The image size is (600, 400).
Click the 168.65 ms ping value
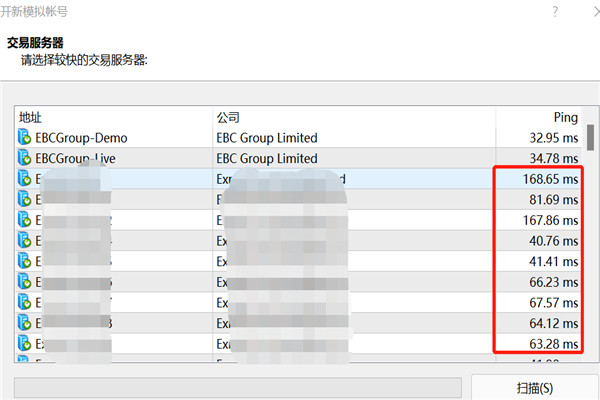(x=551, y=179)
